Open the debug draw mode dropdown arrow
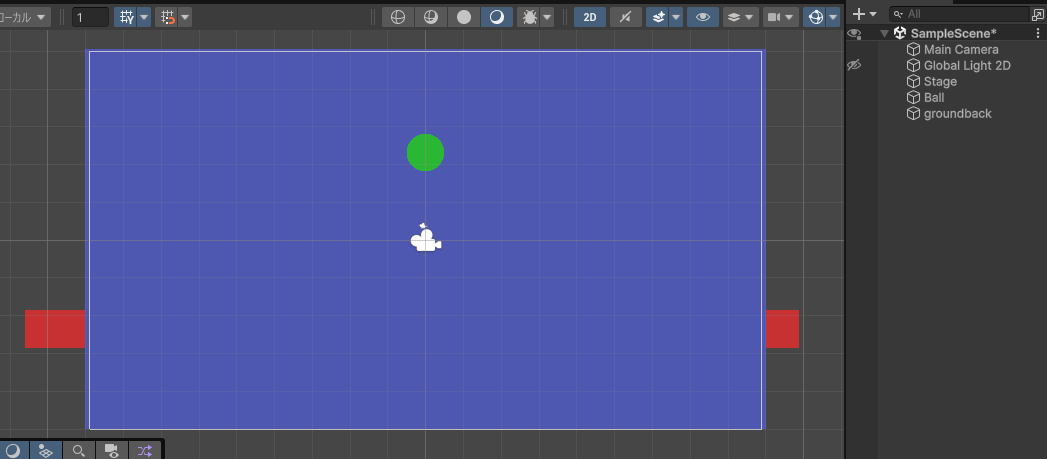 (548, 17)
